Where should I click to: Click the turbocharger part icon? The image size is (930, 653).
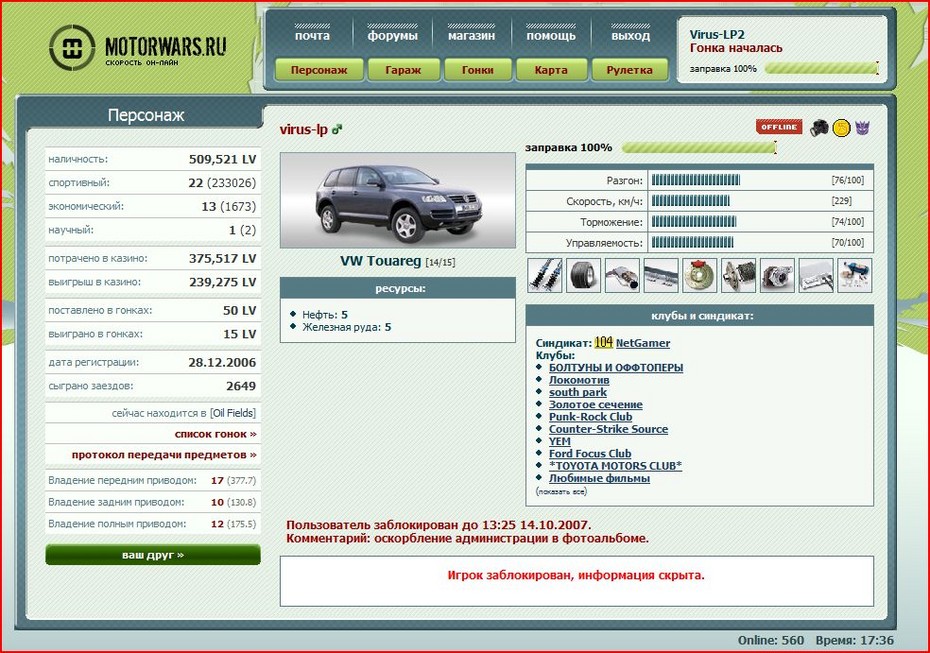pos(777,275)
